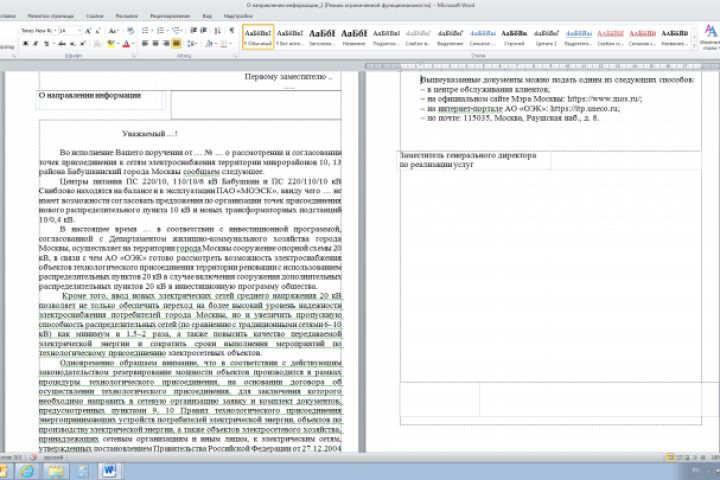Toggle justified alignment button
This screenshot has width=720, height=480.
pyautogui.click(x=176, y=44)
